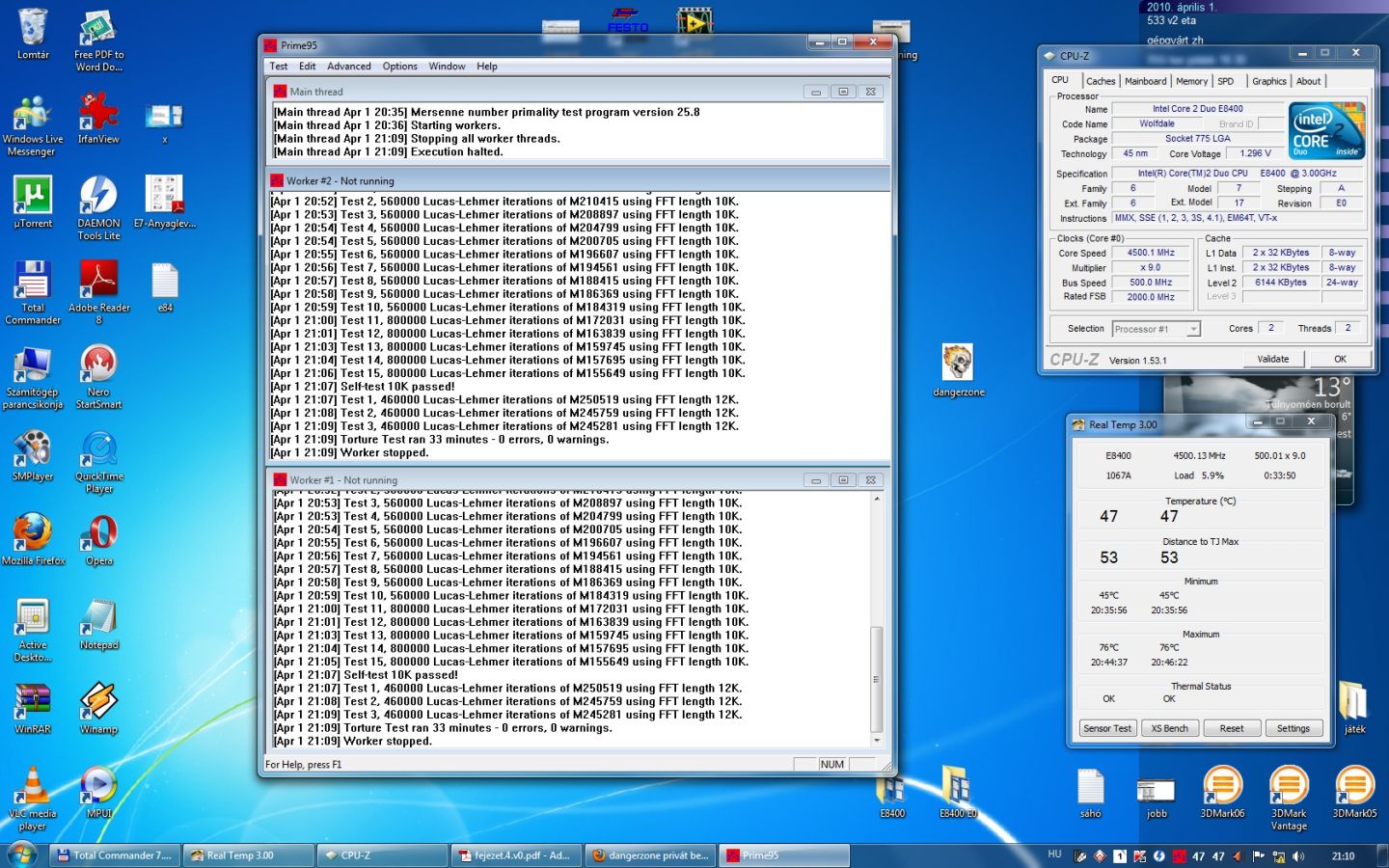
Task: Open the Lomtár recycle bin icon
Action: pos(33,35)
